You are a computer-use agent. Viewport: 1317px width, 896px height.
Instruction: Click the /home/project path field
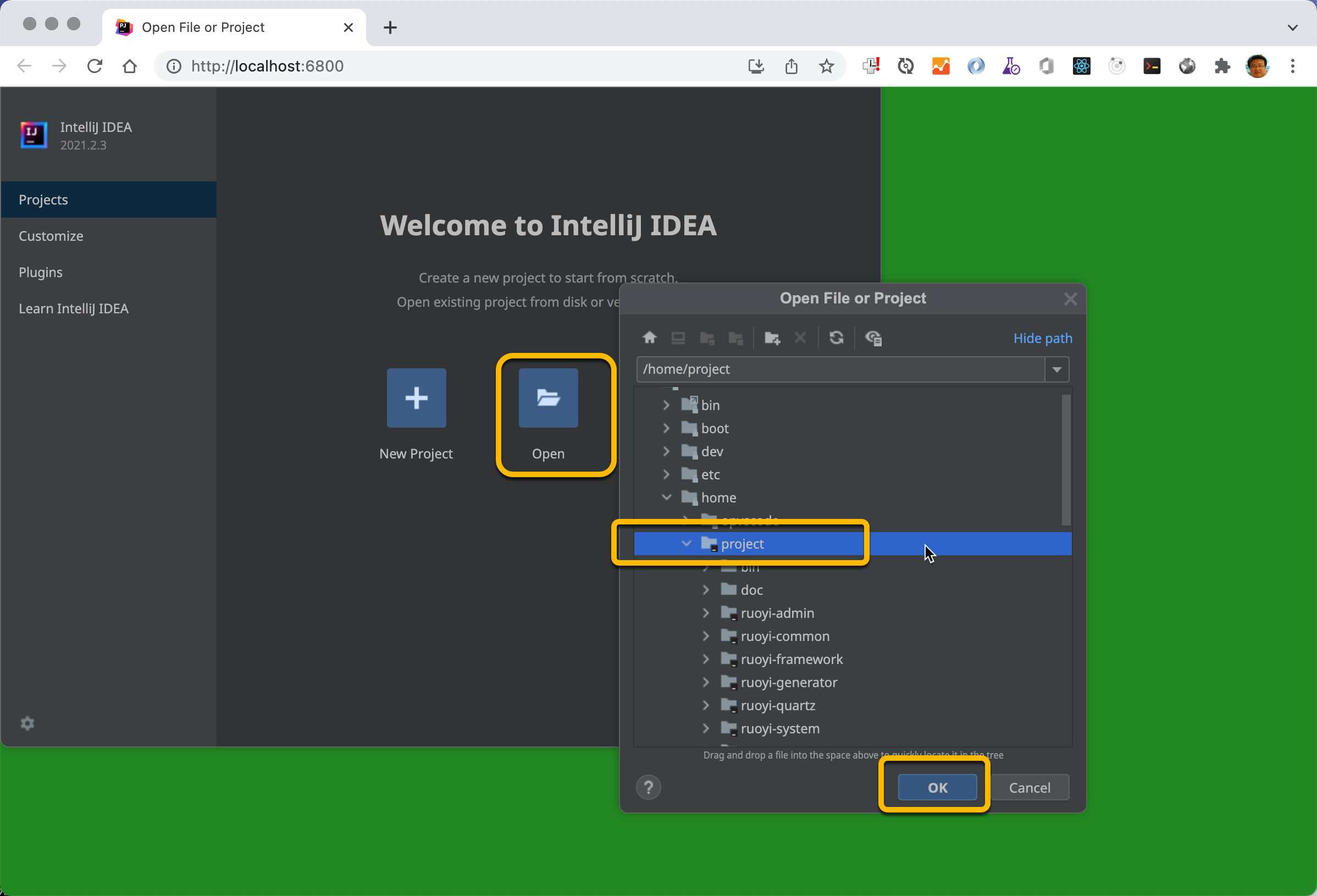click(841, 369)
